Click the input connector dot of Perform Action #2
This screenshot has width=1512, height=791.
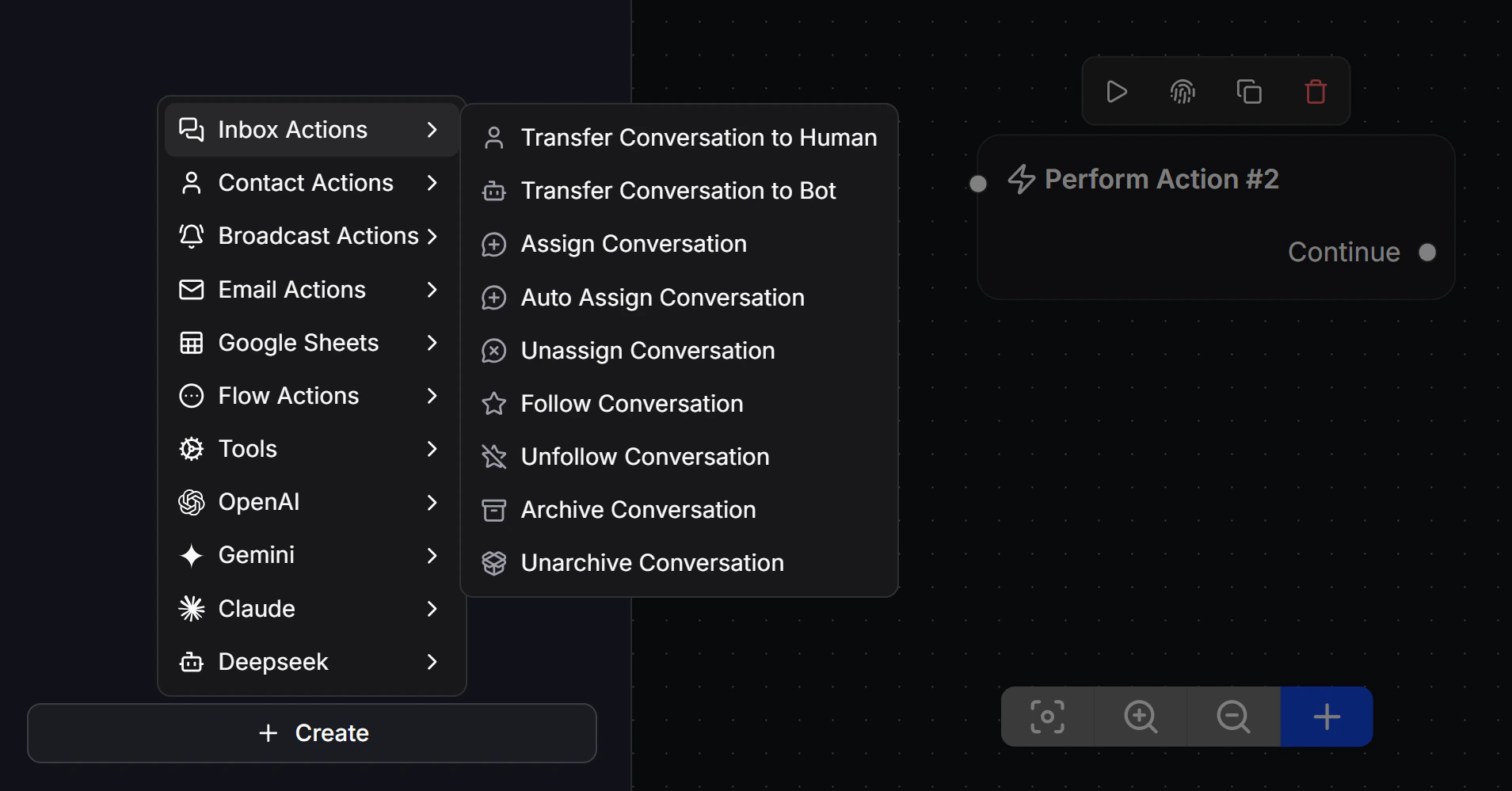click(978, 184)
